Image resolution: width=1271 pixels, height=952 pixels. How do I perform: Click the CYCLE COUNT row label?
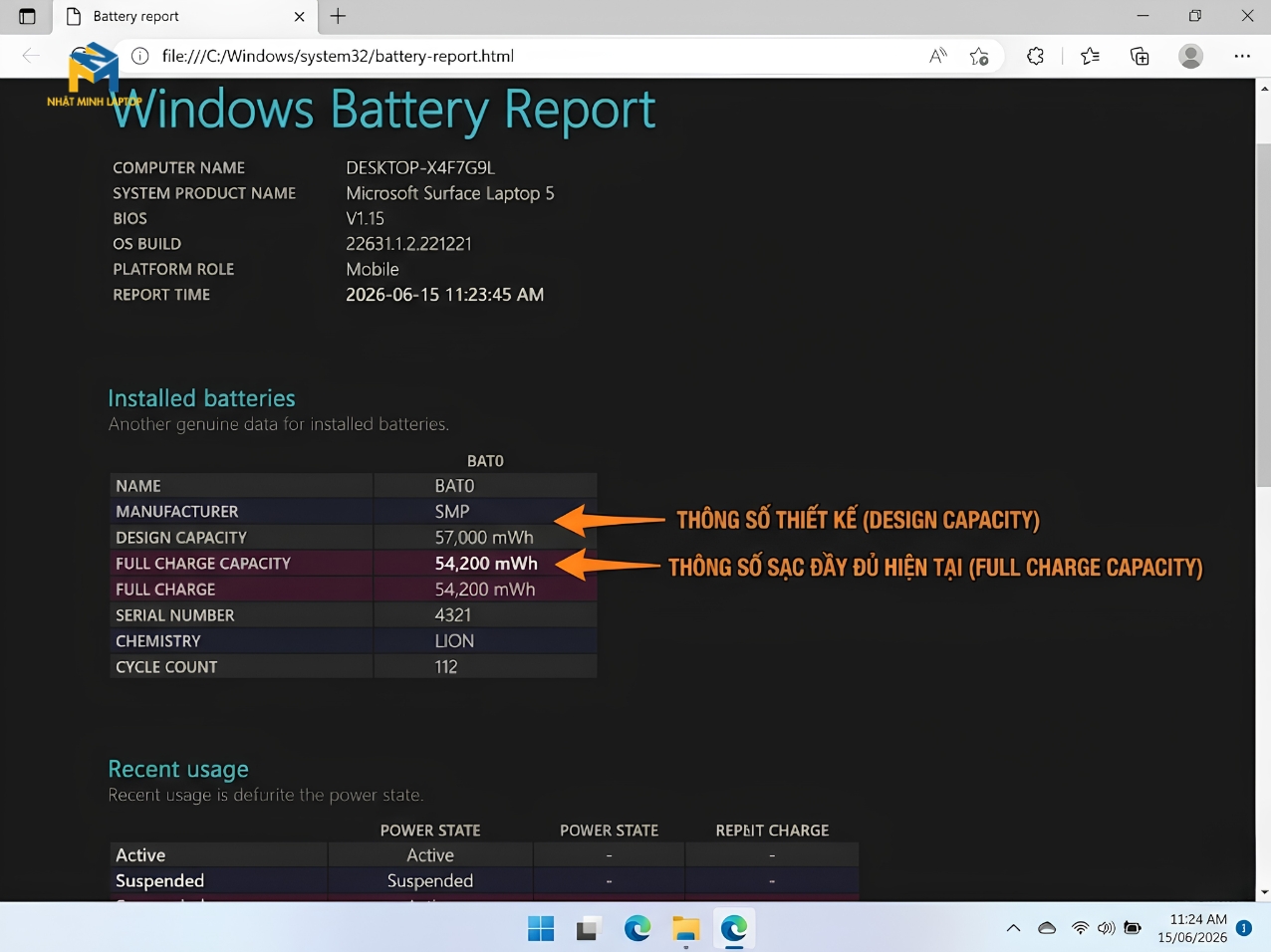point(166,666)
